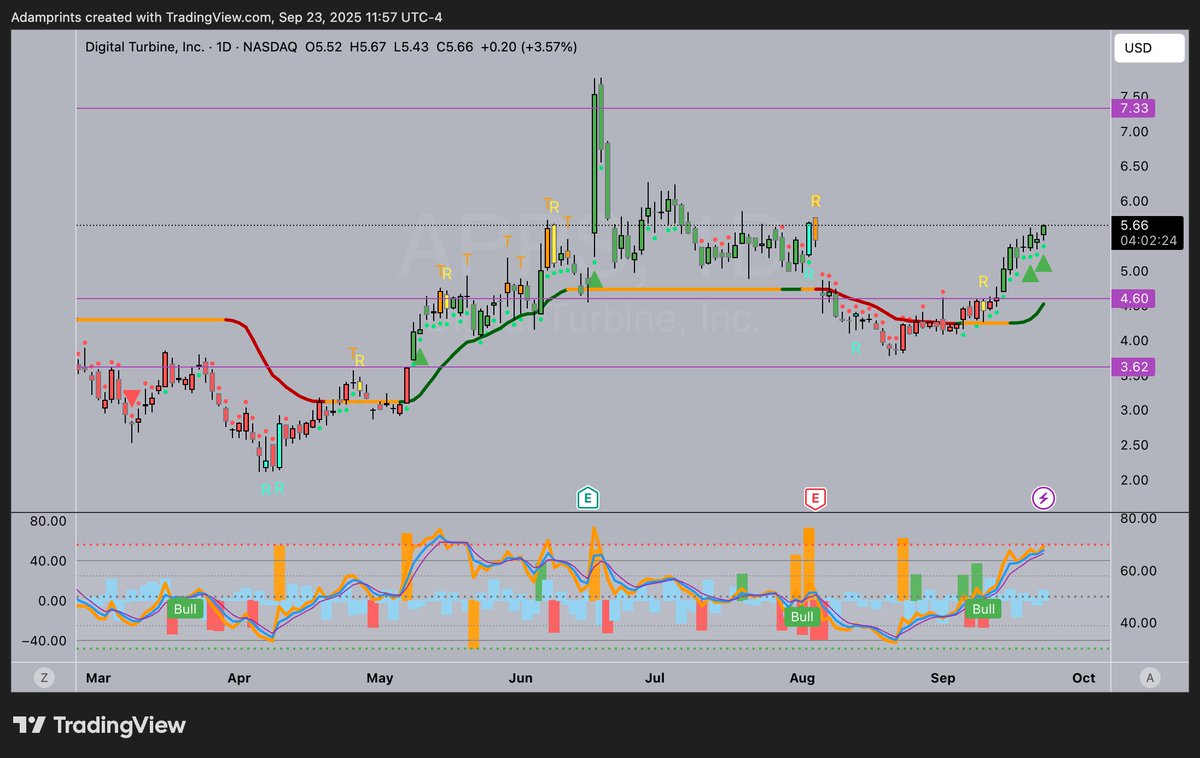Toggle the A auto-scale button
The width and height of the screenshot is (1200, 758).
pyautogui.click(x=1150, y=677)
